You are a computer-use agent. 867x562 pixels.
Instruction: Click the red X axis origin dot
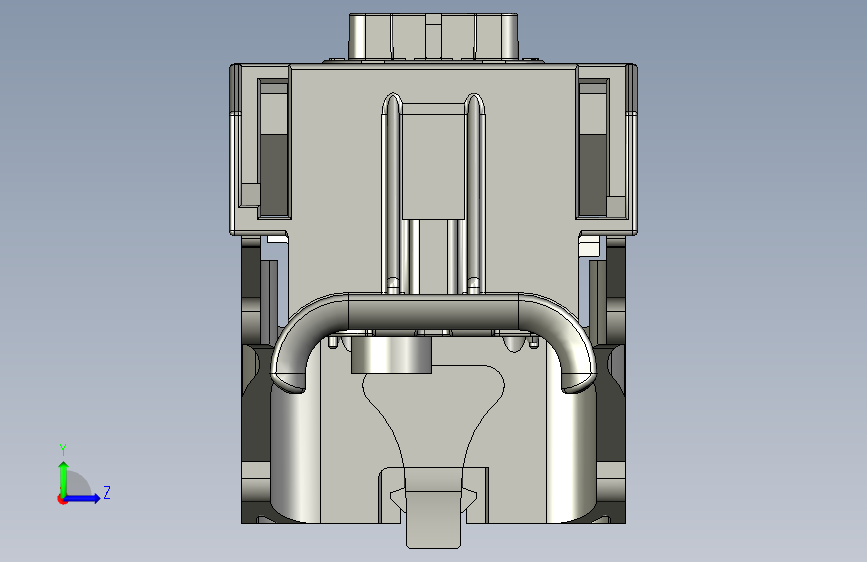click(x=61, y=500)
